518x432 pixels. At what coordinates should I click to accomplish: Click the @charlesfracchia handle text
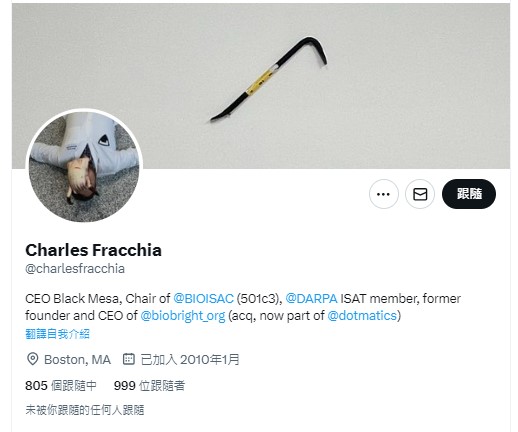click(75, 269)
